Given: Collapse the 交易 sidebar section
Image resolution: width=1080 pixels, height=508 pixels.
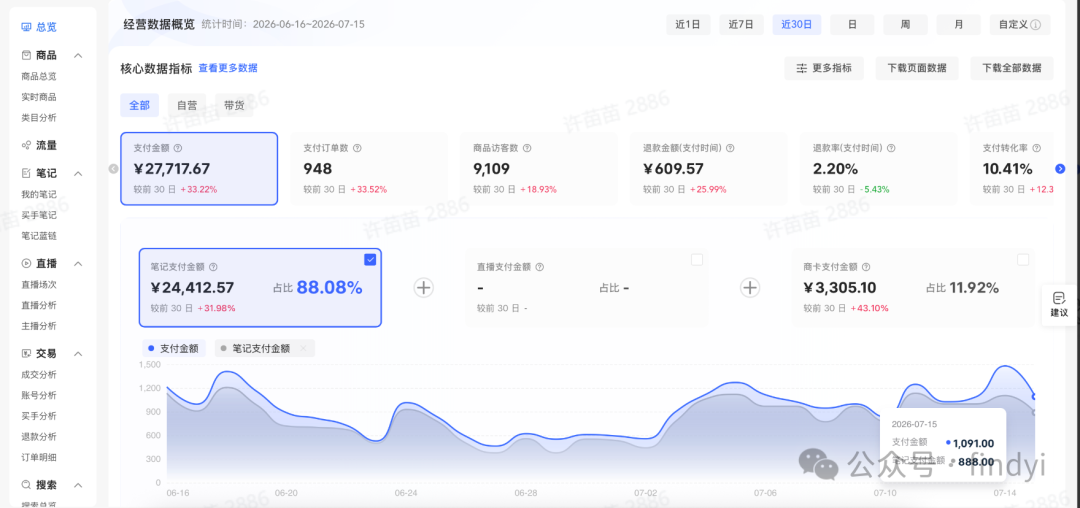Looking at the screenshot, I should pos(78,354).
